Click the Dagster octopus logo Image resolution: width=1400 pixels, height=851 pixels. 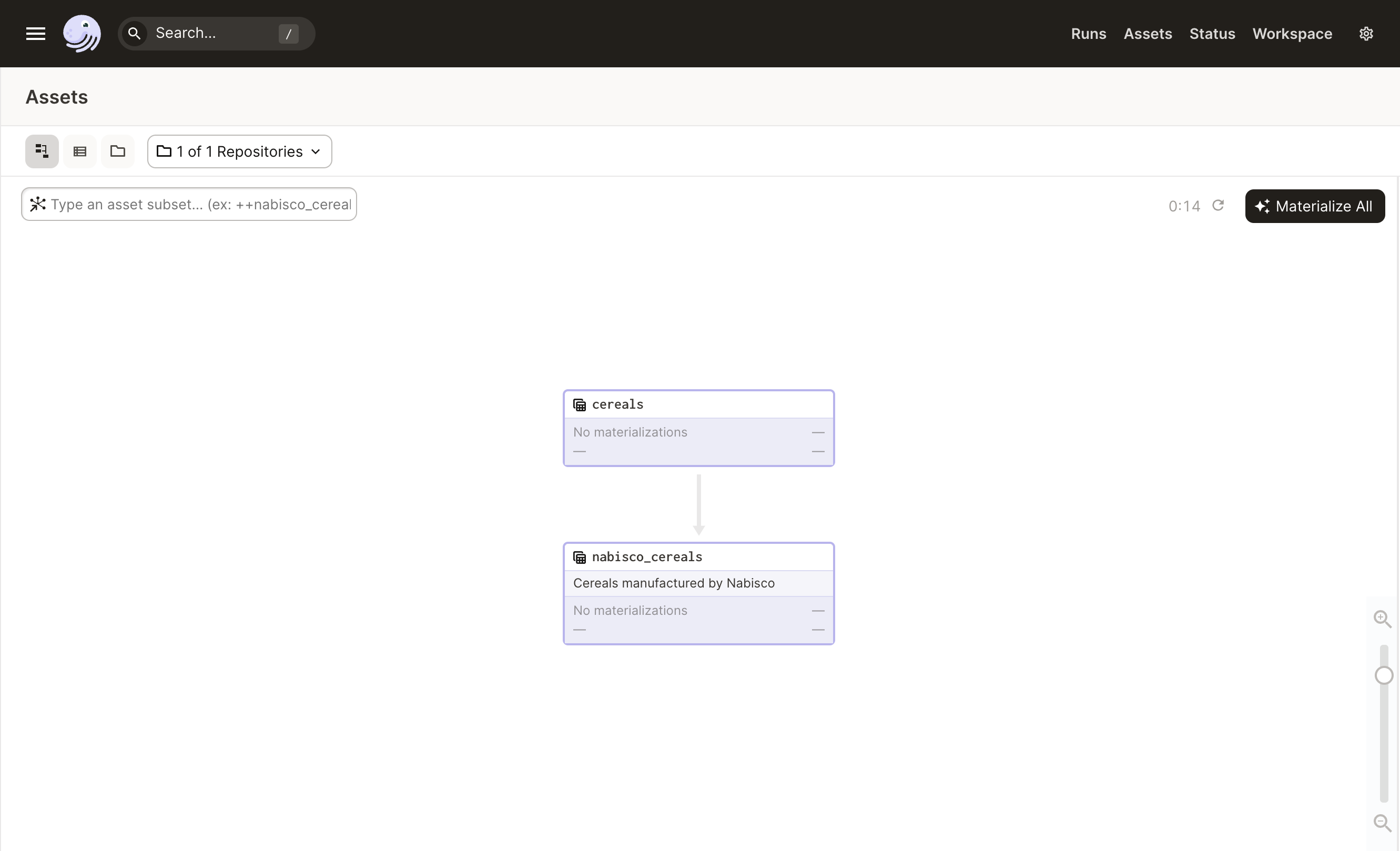(x=82, y=34)
